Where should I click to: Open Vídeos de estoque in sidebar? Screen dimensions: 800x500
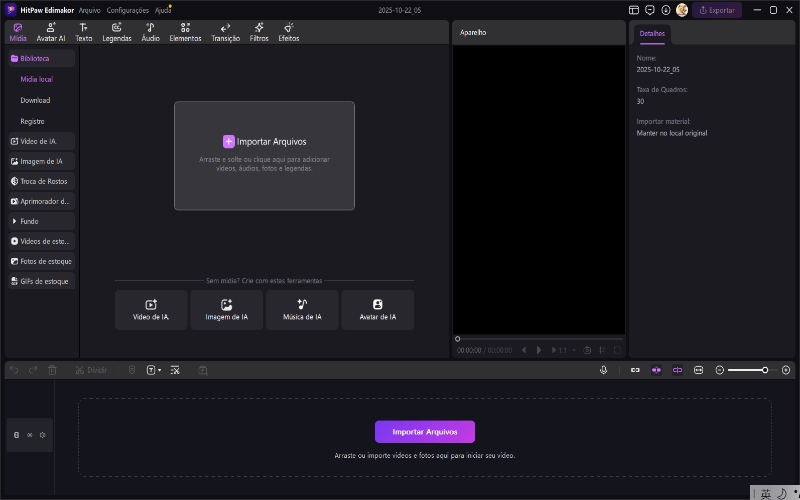(42, 241)
